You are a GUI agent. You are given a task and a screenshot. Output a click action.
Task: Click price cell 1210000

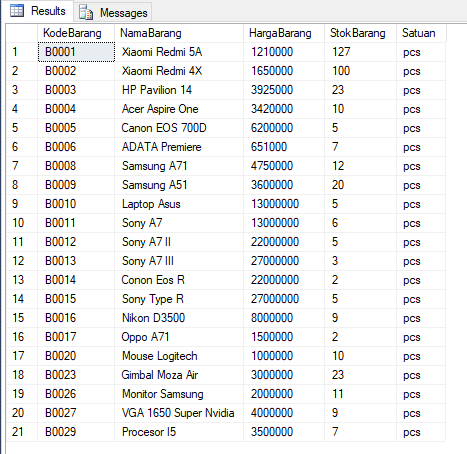pos(284,52)
